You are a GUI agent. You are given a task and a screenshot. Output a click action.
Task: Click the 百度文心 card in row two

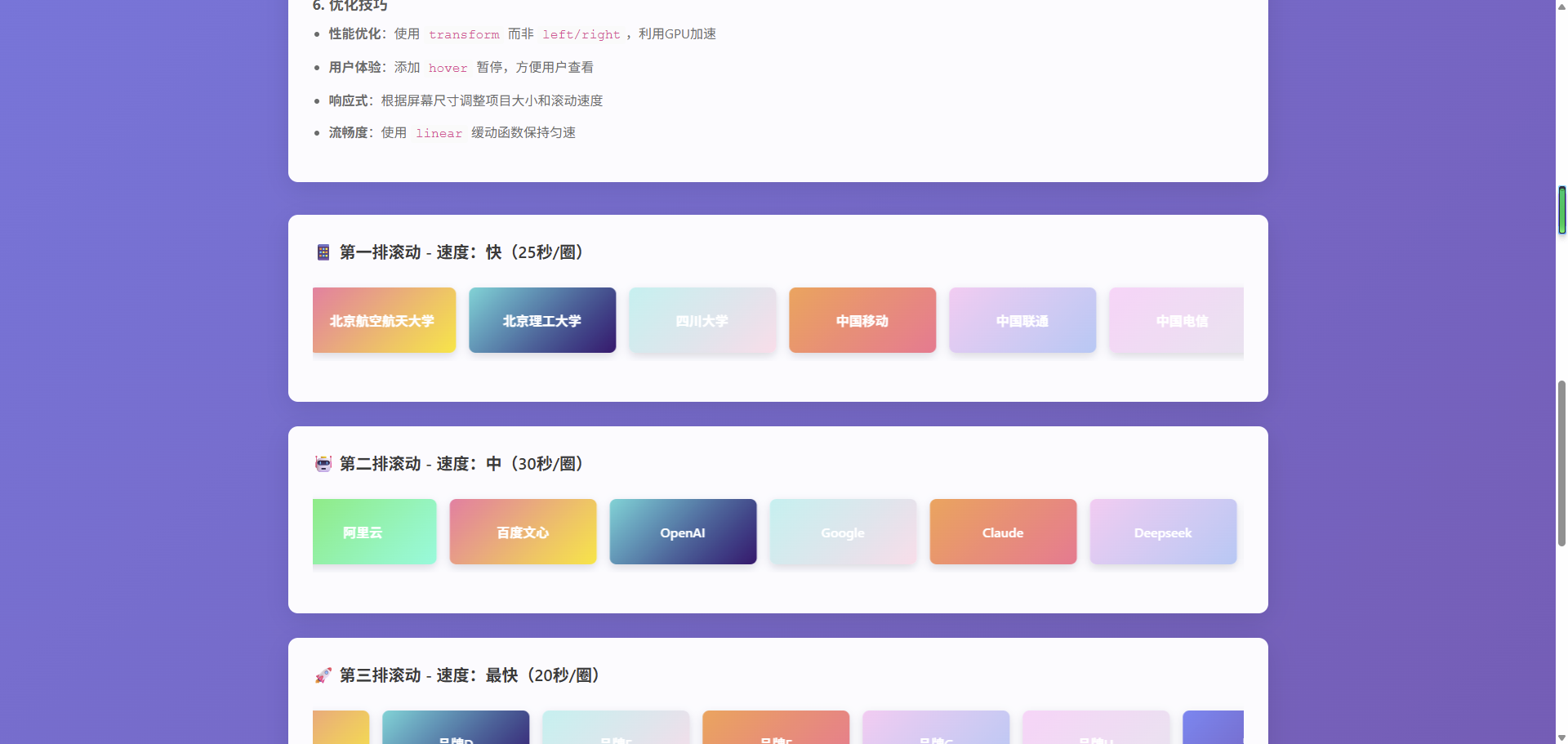pyautogui.click(x=522, y=532)
